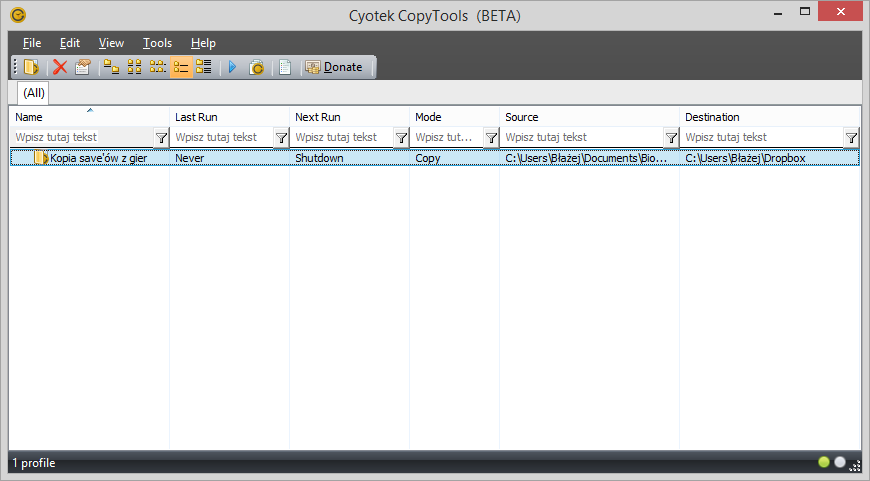Open the Source column filter dropdown
This screenshot has height=481, width=870.
coord(671,138)
